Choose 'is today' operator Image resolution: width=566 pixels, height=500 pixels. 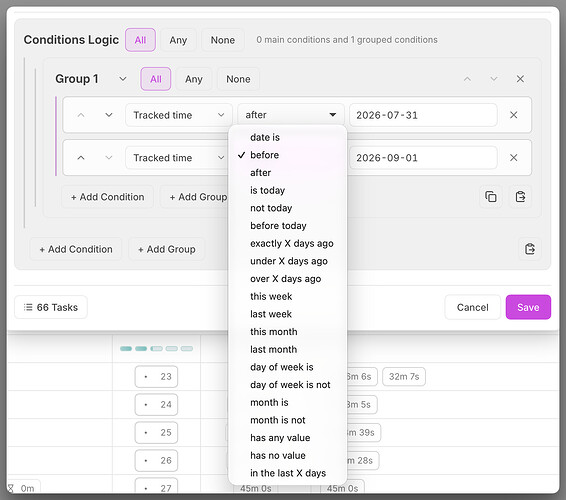[x=288, y=190]
